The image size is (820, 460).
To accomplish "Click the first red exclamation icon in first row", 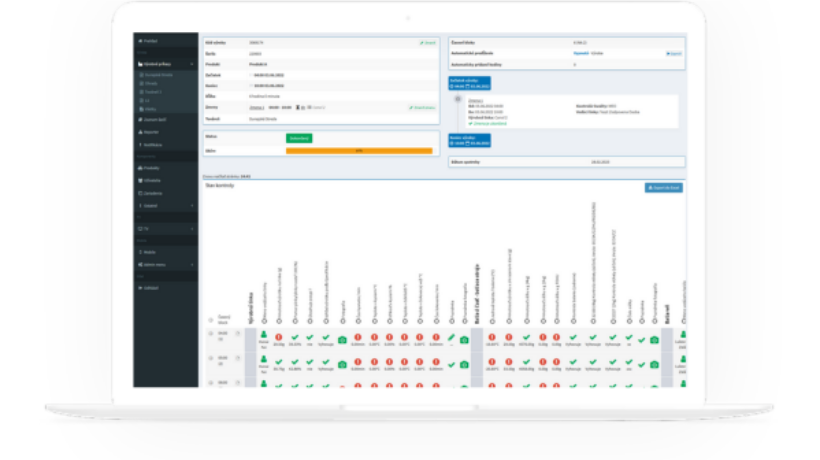I will pyautogui.click(x=280, y=337).
